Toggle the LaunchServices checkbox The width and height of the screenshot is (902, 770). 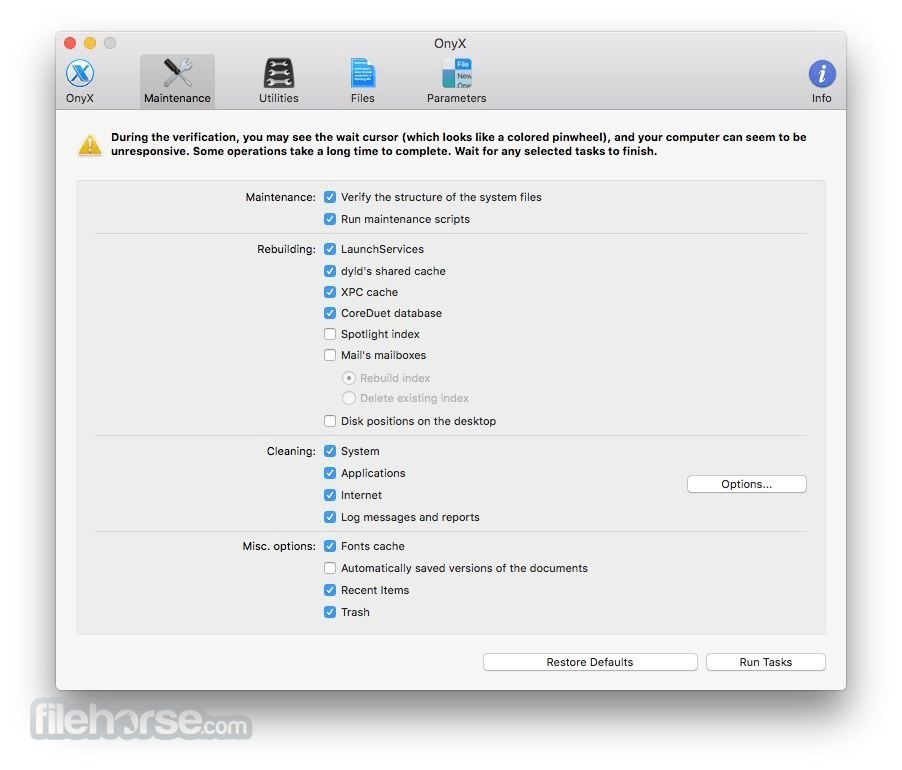tap(330, 249)
